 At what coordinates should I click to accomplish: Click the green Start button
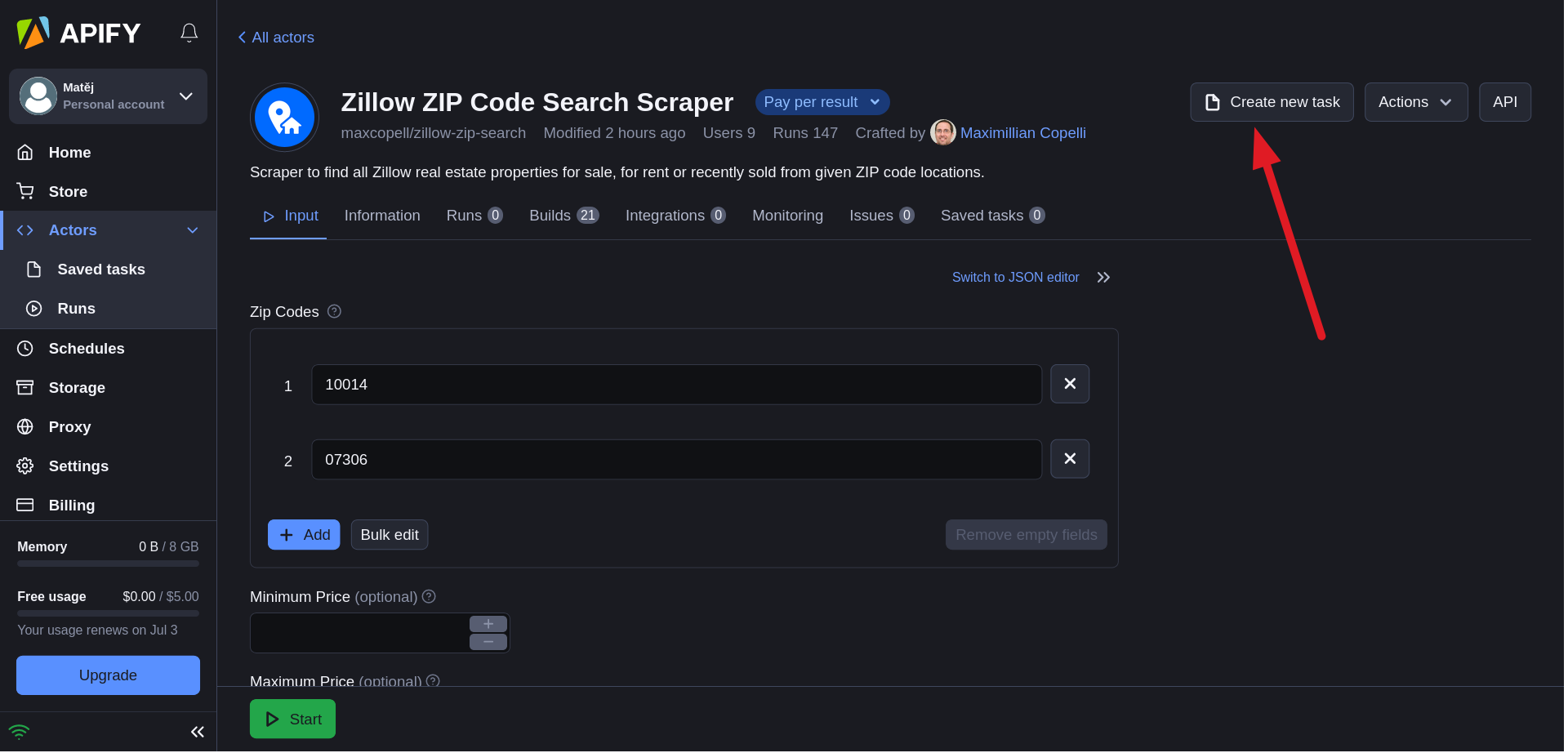click(x=292, y=720)
